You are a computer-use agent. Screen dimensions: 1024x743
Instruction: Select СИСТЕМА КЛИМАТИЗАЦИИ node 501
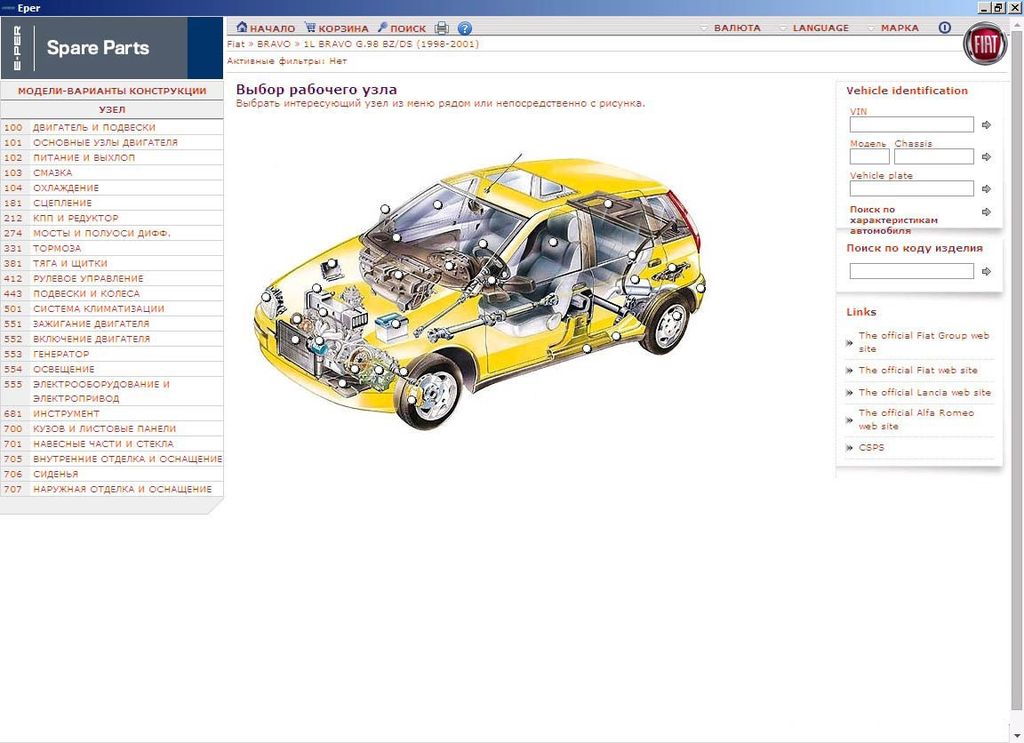tap(98, 308)
